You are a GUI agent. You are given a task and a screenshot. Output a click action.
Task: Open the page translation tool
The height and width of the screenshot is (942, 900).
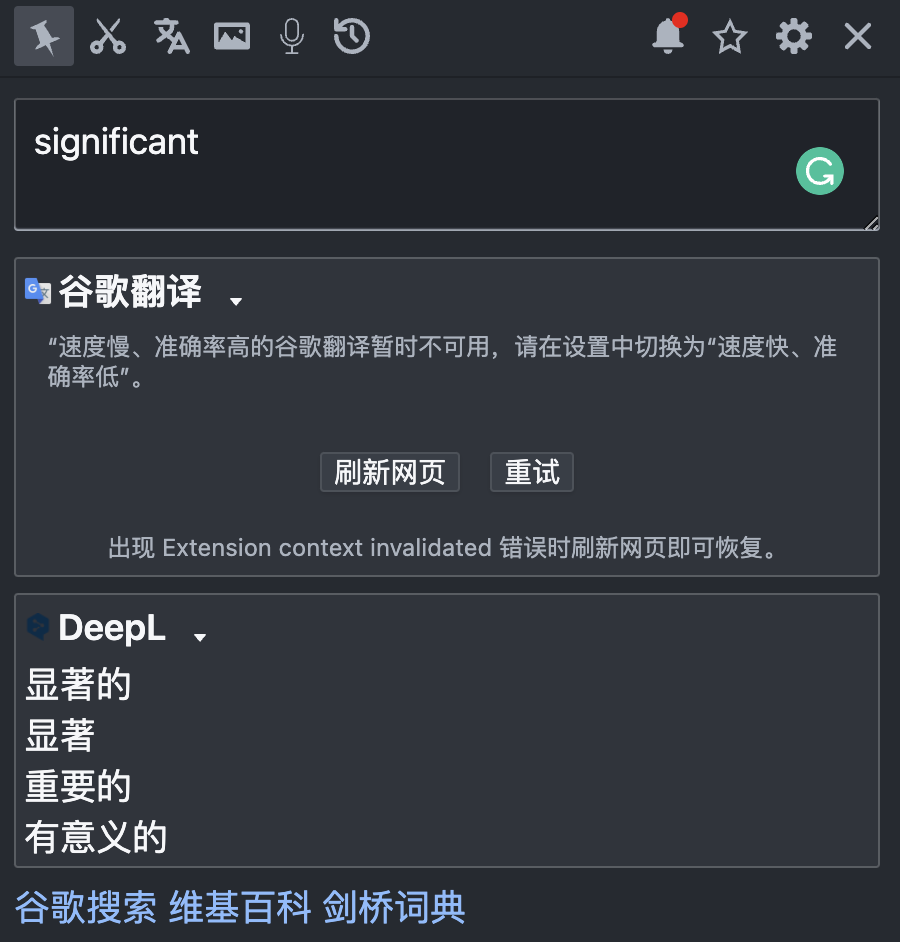tap(170, 36)
